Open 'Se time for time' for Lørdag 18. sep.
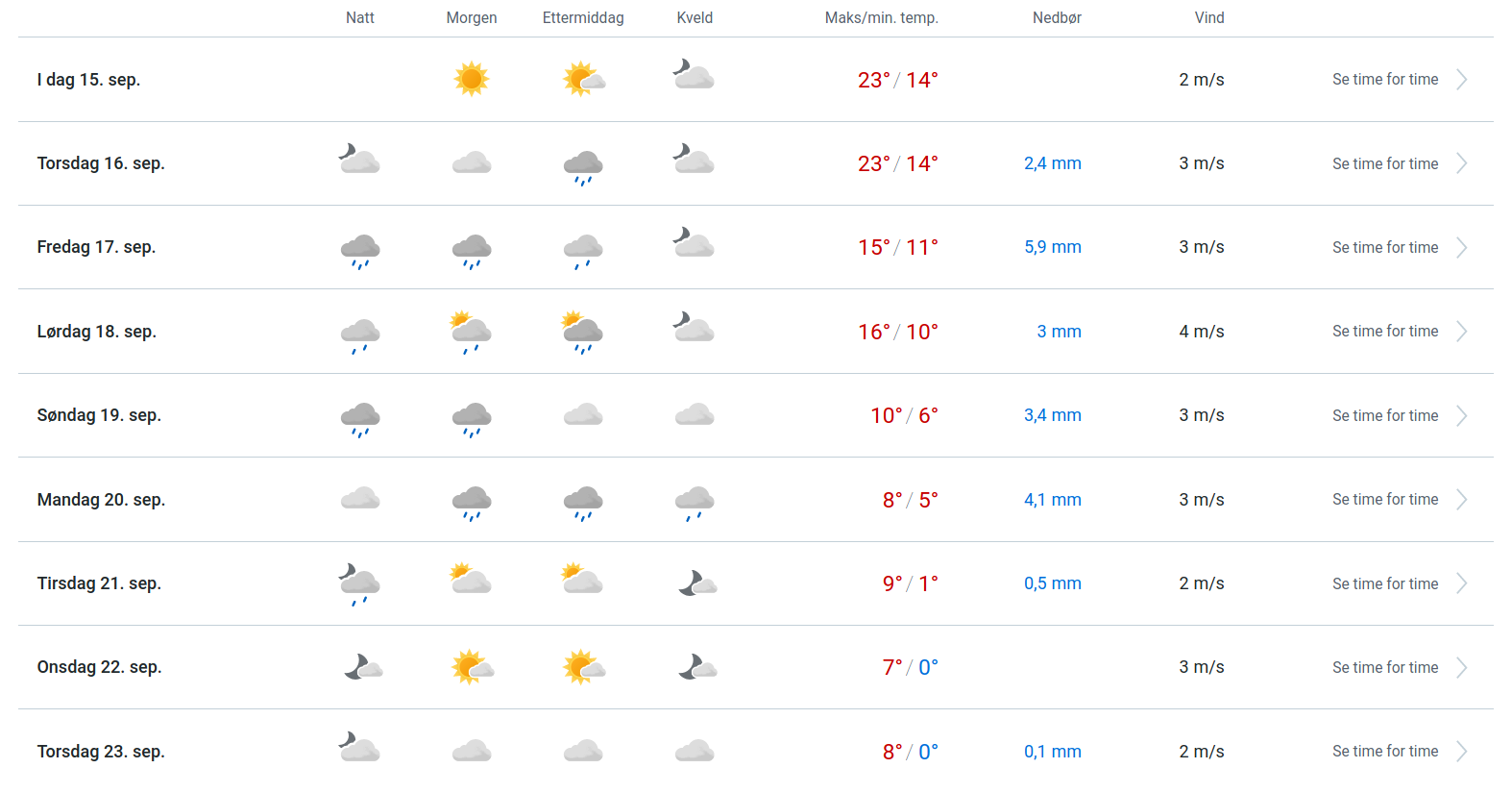Viewport: 1512px width, 793px height. point(1385,332)
